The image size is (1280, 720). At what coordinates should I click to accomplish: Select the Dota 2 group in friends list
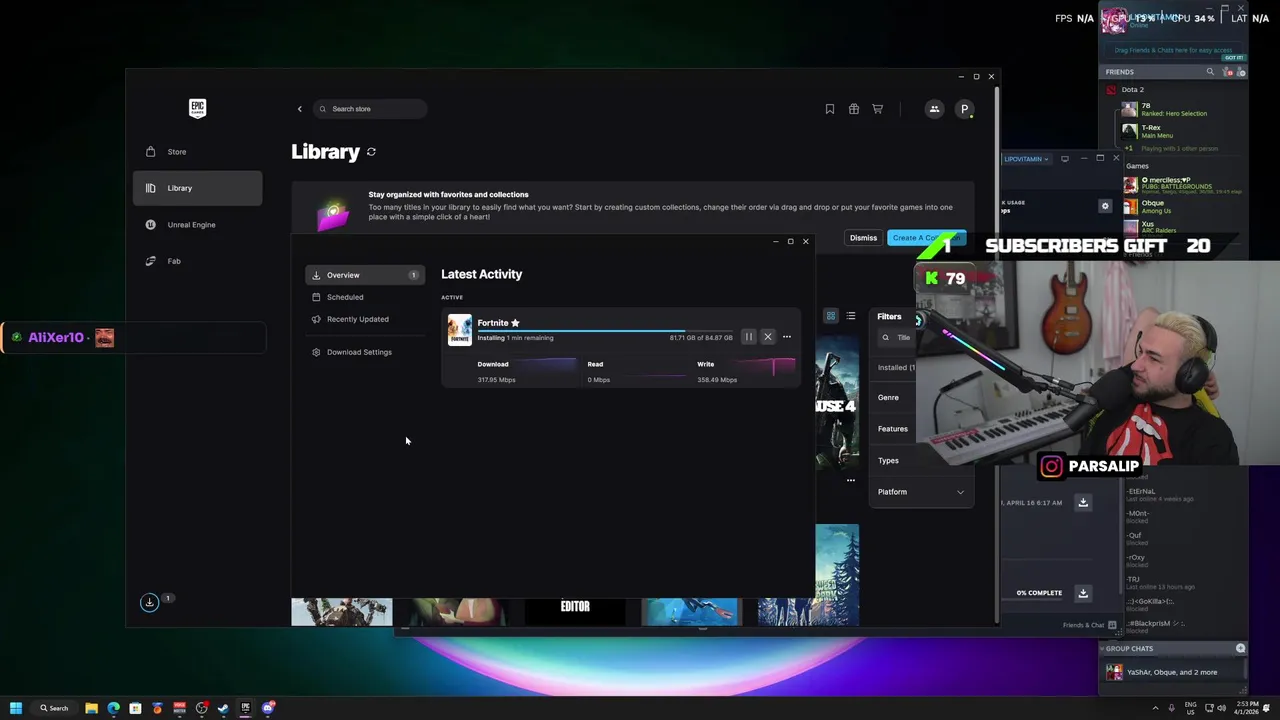pos(1133,90)
